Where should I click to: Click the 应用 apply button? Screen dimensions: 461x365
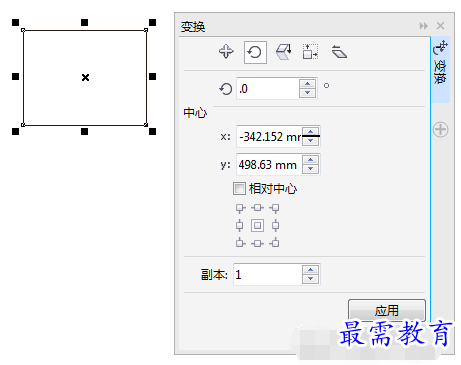pos(387,310)
